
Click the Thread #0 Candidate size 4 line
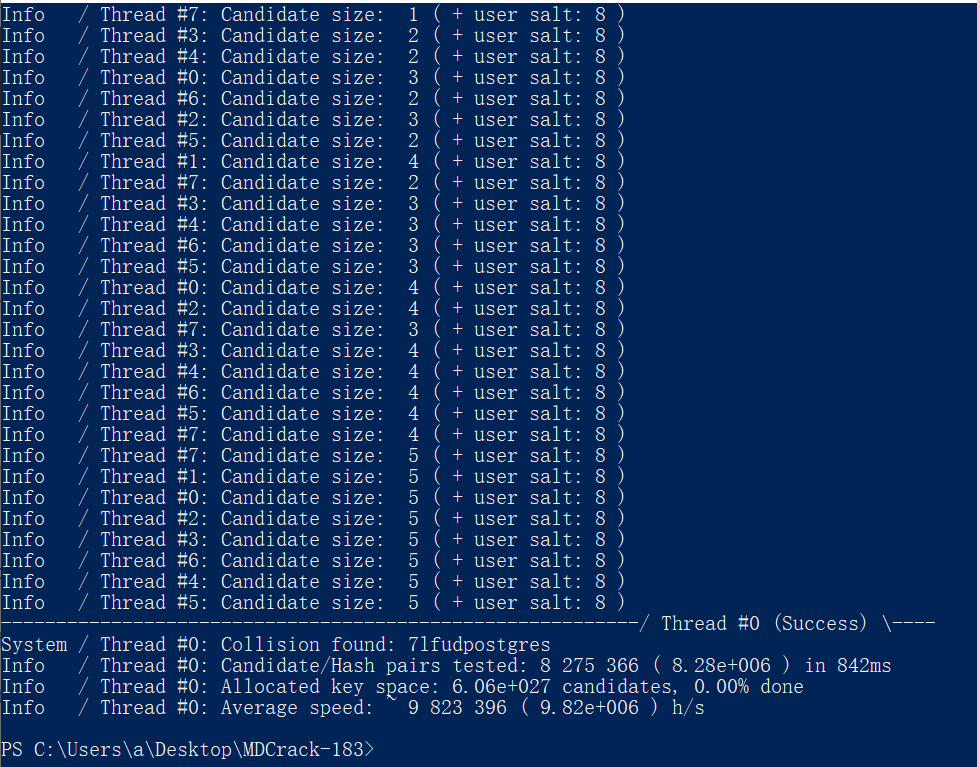[x=313, y=287]
